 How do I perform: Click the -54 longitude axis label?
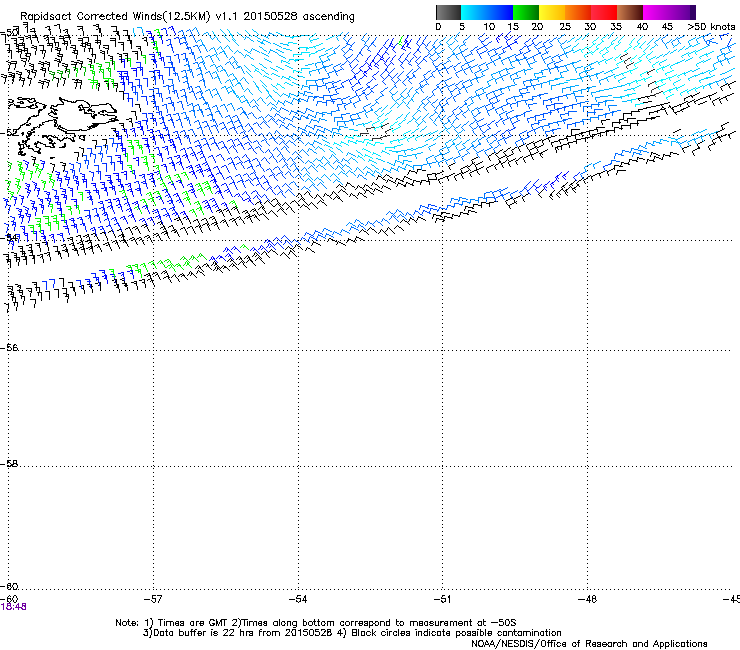click(298, 599)
